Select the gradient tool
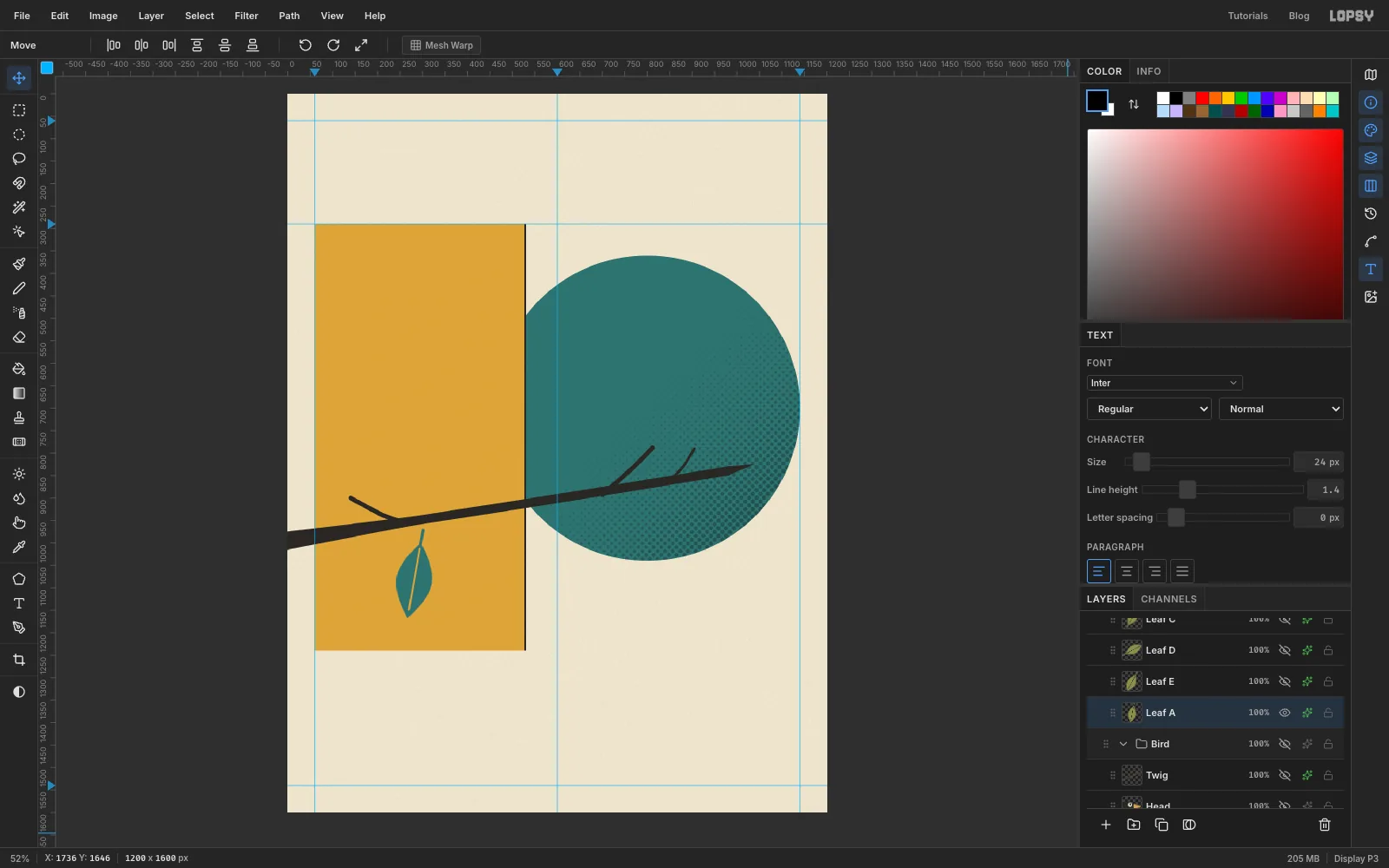The height and width of the screenshot is (868, 1389). coord(19,393)
